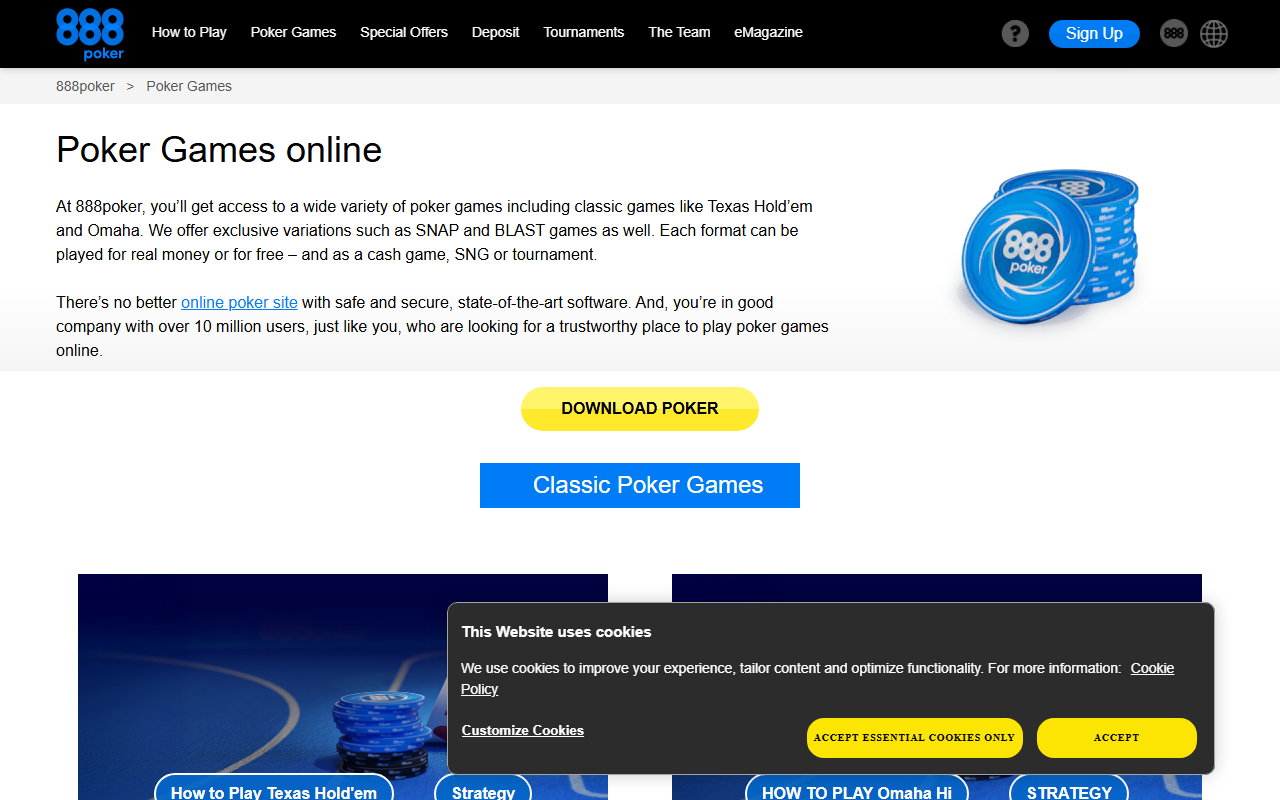Click the 888poker logo
The image size is (1280, 800).
click(90, 34)
